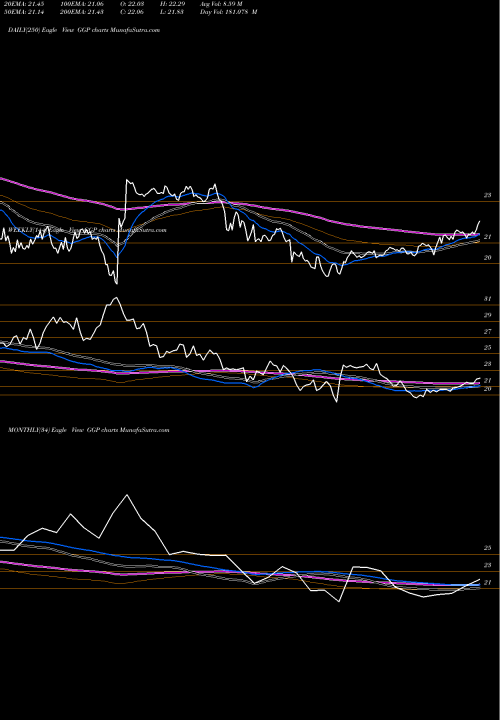
Task: Select the high price 'H:' reading
Action: [x=173, y=4]
